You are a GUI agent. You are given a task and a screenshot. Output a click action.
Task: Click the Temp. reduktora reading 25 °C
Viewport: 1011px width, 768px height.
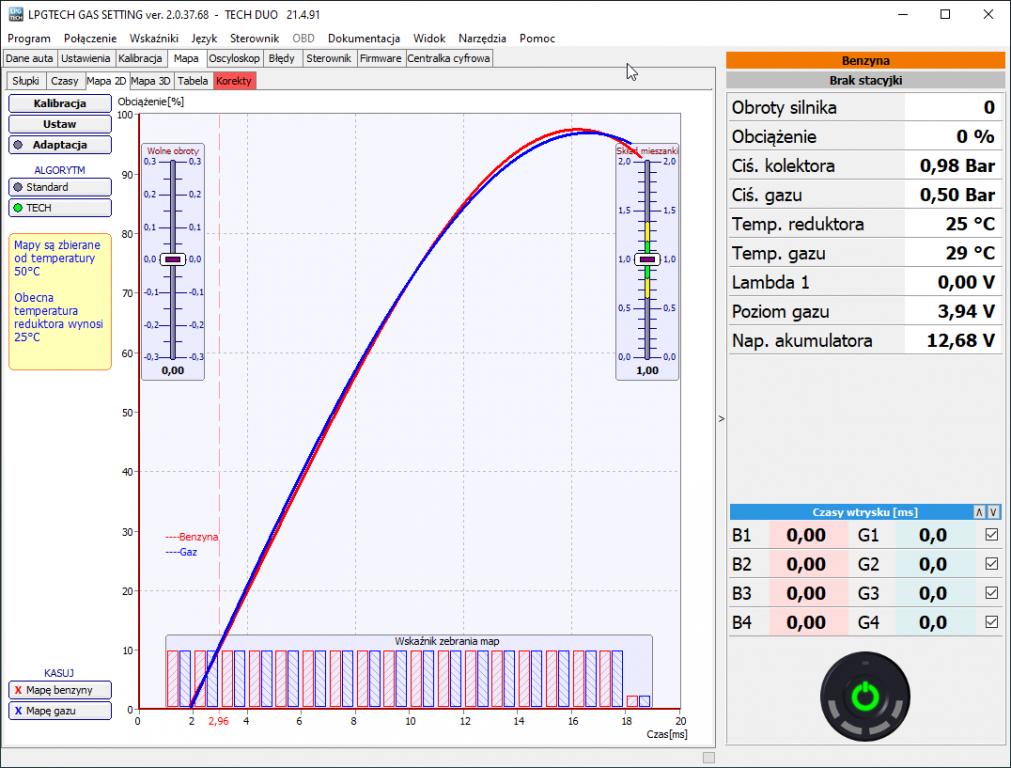(x=953, y=224)
